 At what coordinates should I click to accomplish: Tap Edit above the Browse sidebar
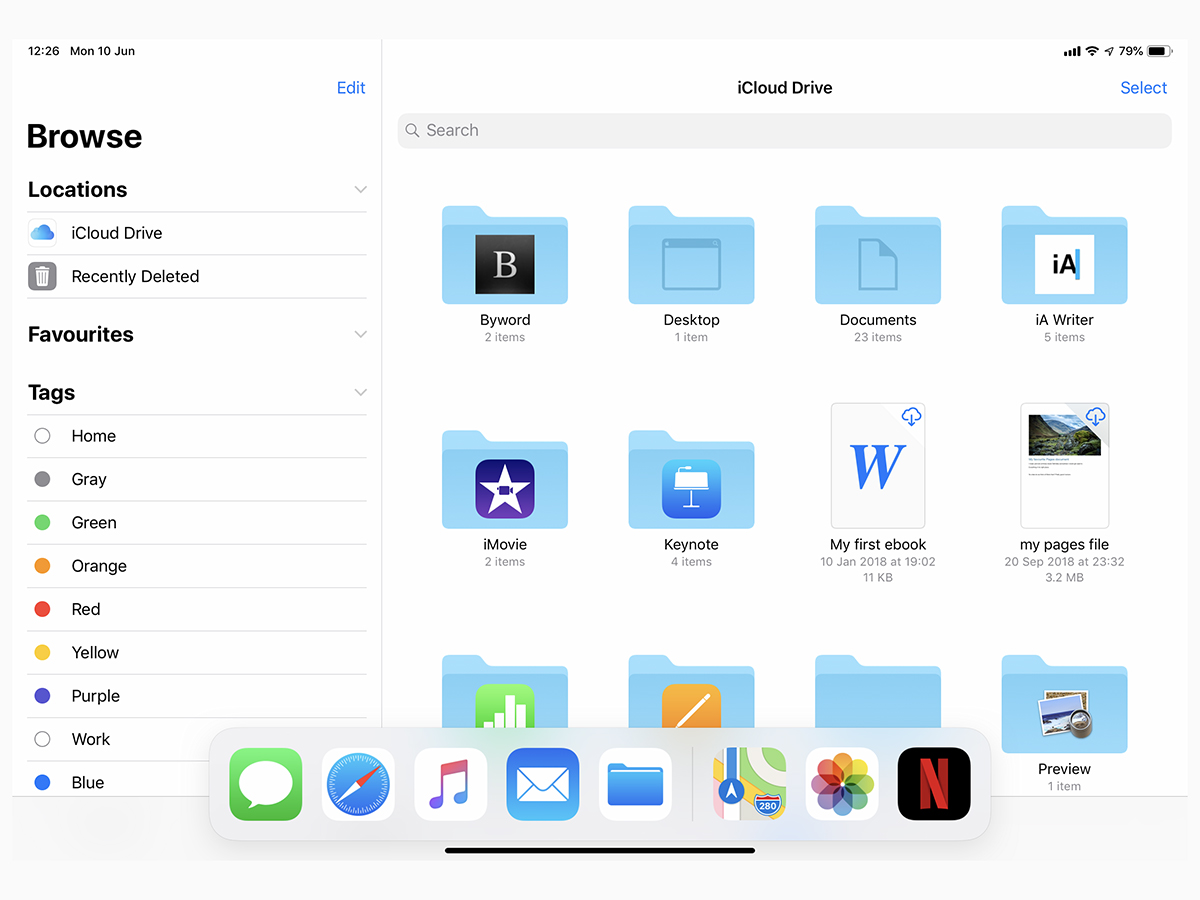(351, 88)
